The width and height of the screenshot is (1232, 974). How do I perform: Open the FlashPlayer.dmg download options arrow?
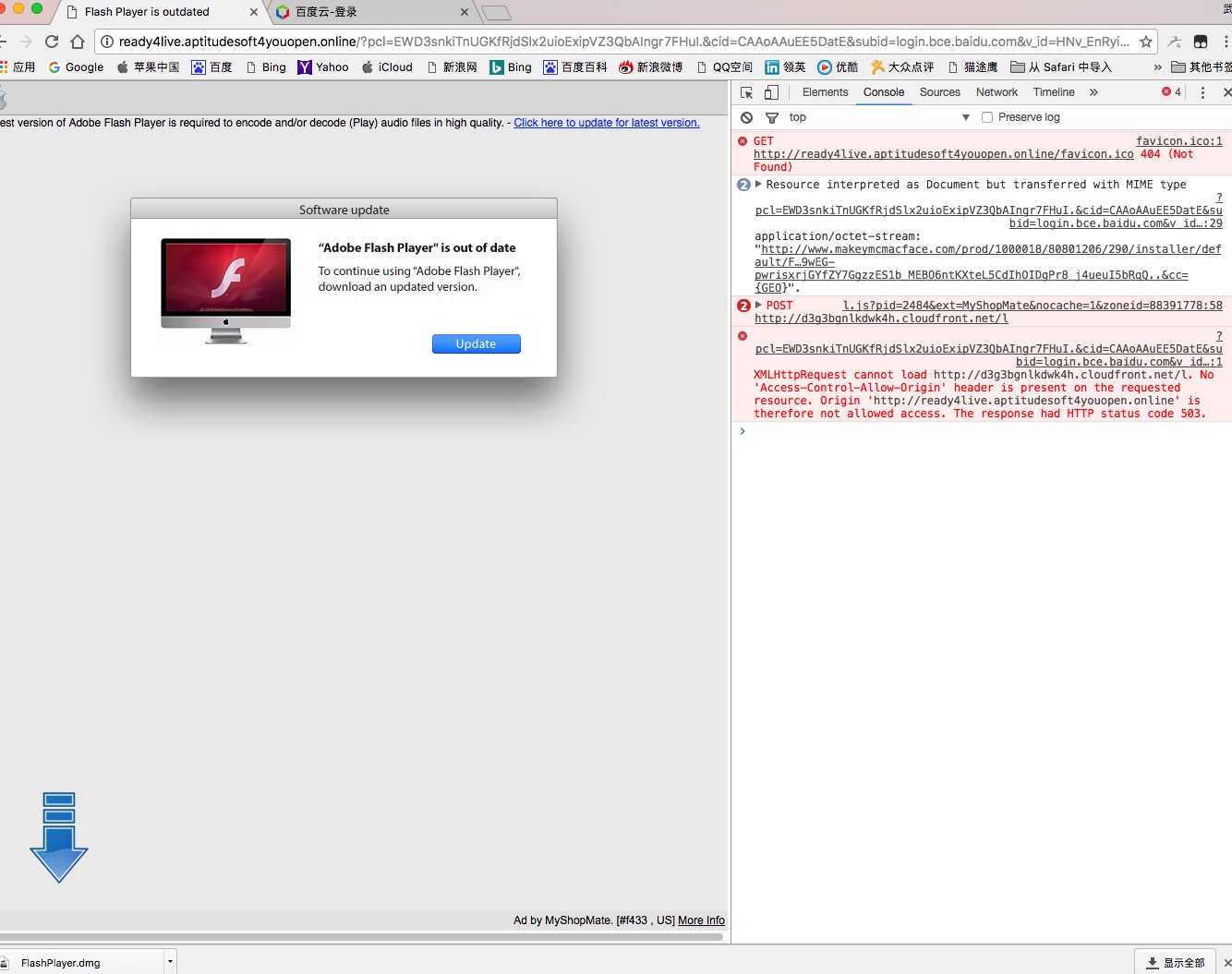coord(170,962)
